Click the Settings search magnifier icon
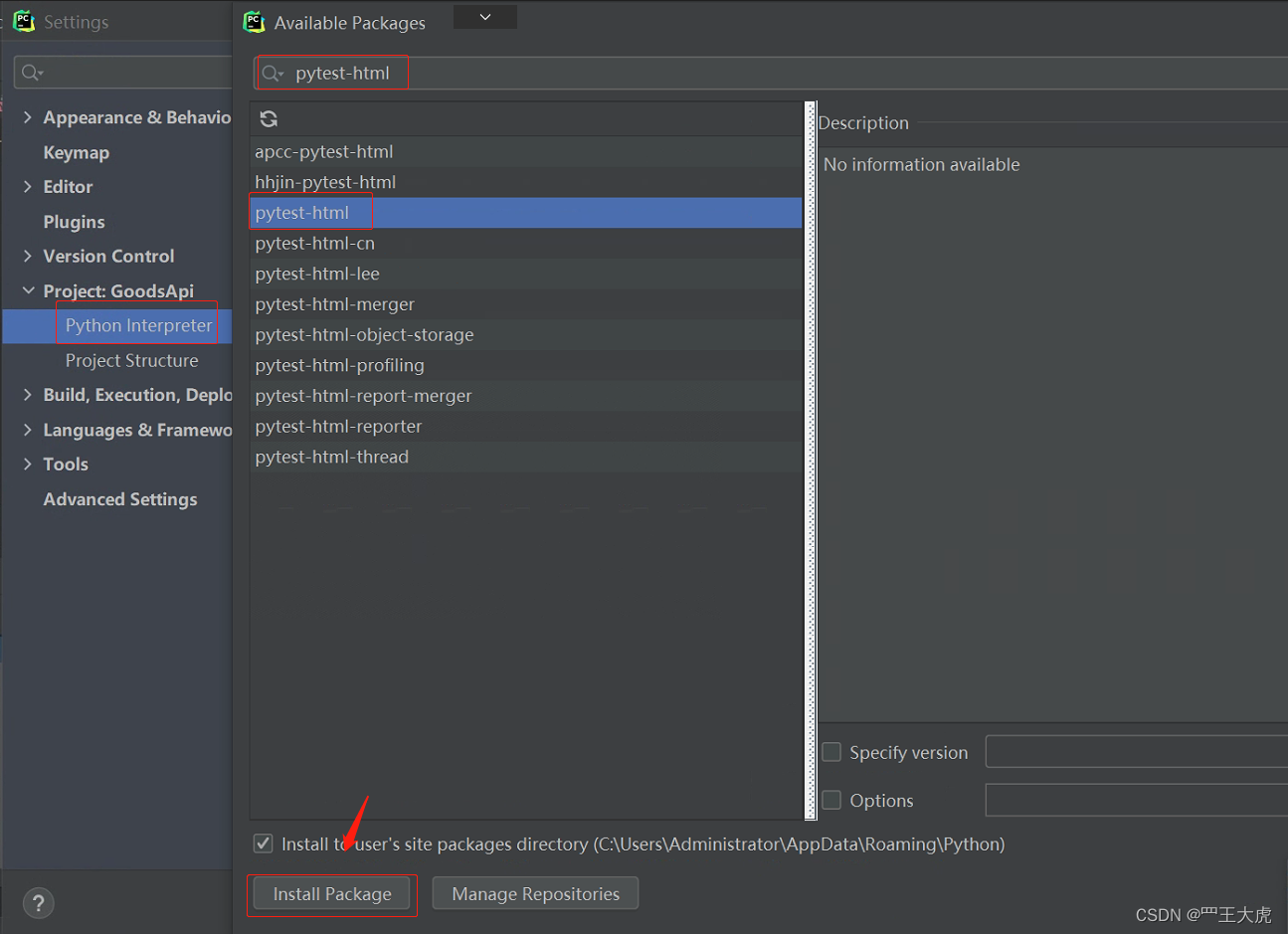 [x=32, y=73]
